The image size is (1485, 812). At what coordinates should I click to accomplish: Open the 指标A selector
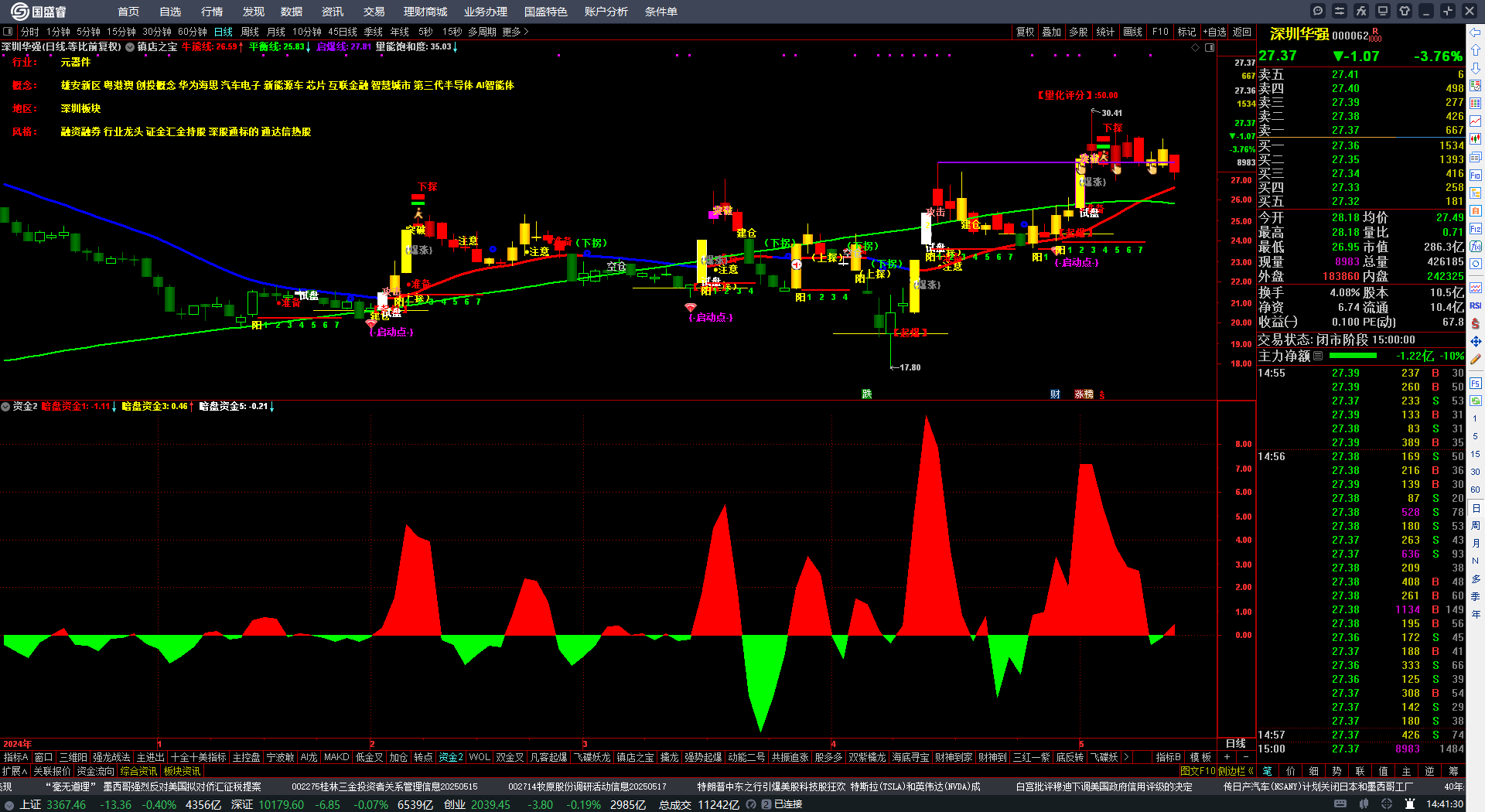click(15, 757)
